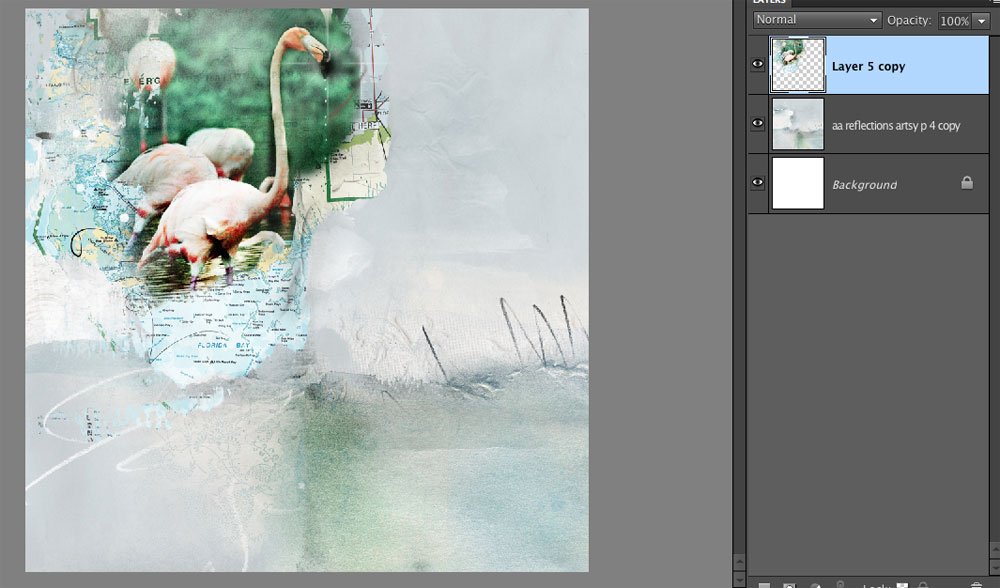The width and height of the screenshot is (1000, 588).
Task: Click the Opacity label in Layers panel
Action: tap(909, 20)
